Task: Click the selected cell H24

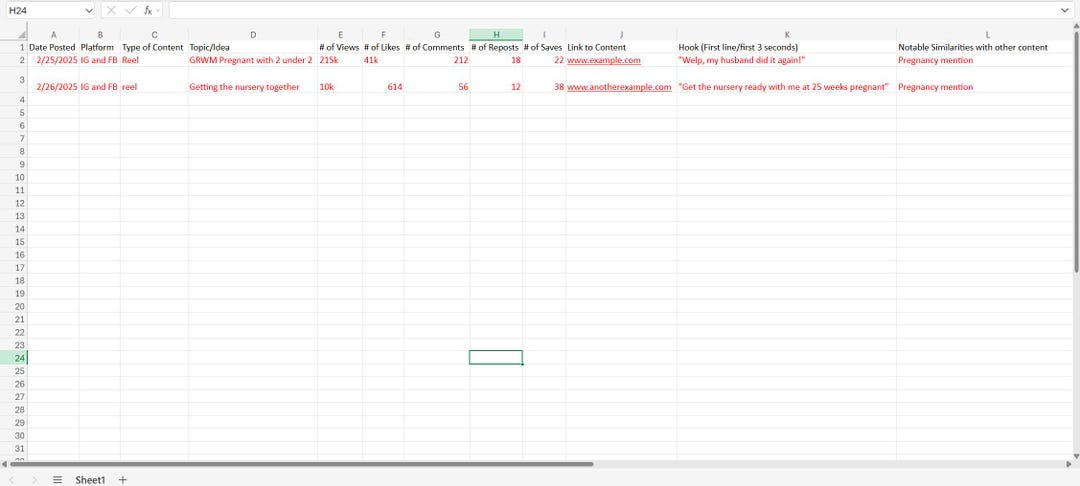Action: coord(496,357)
